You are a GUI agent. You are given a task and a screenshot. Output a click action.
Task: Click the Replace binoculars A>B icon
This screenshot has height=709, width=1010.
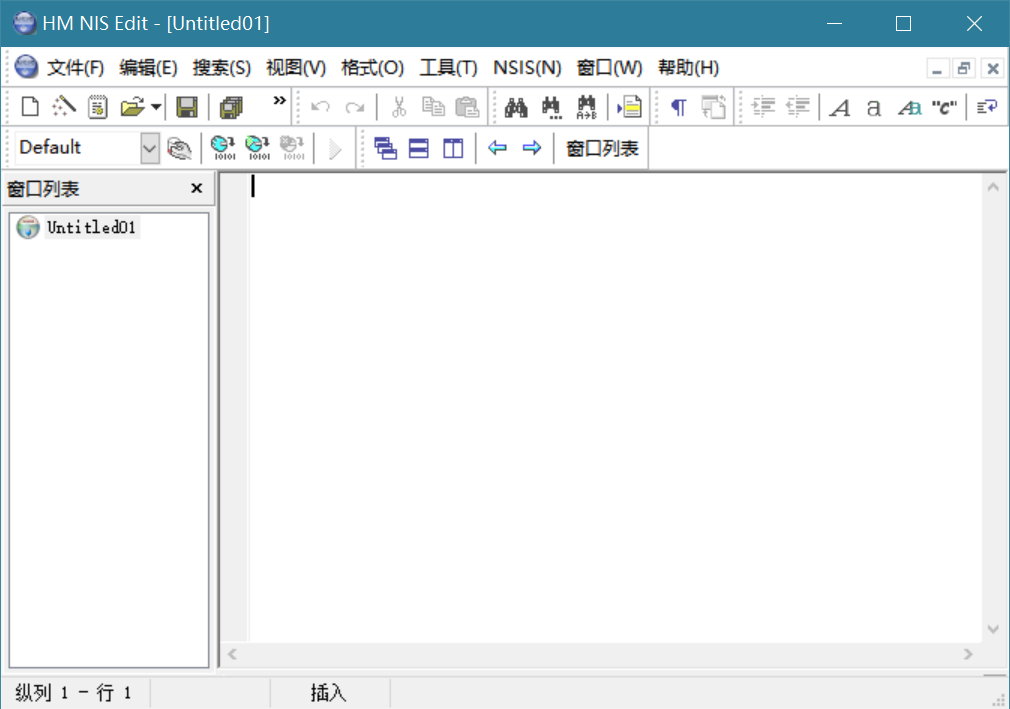(586, 107)
